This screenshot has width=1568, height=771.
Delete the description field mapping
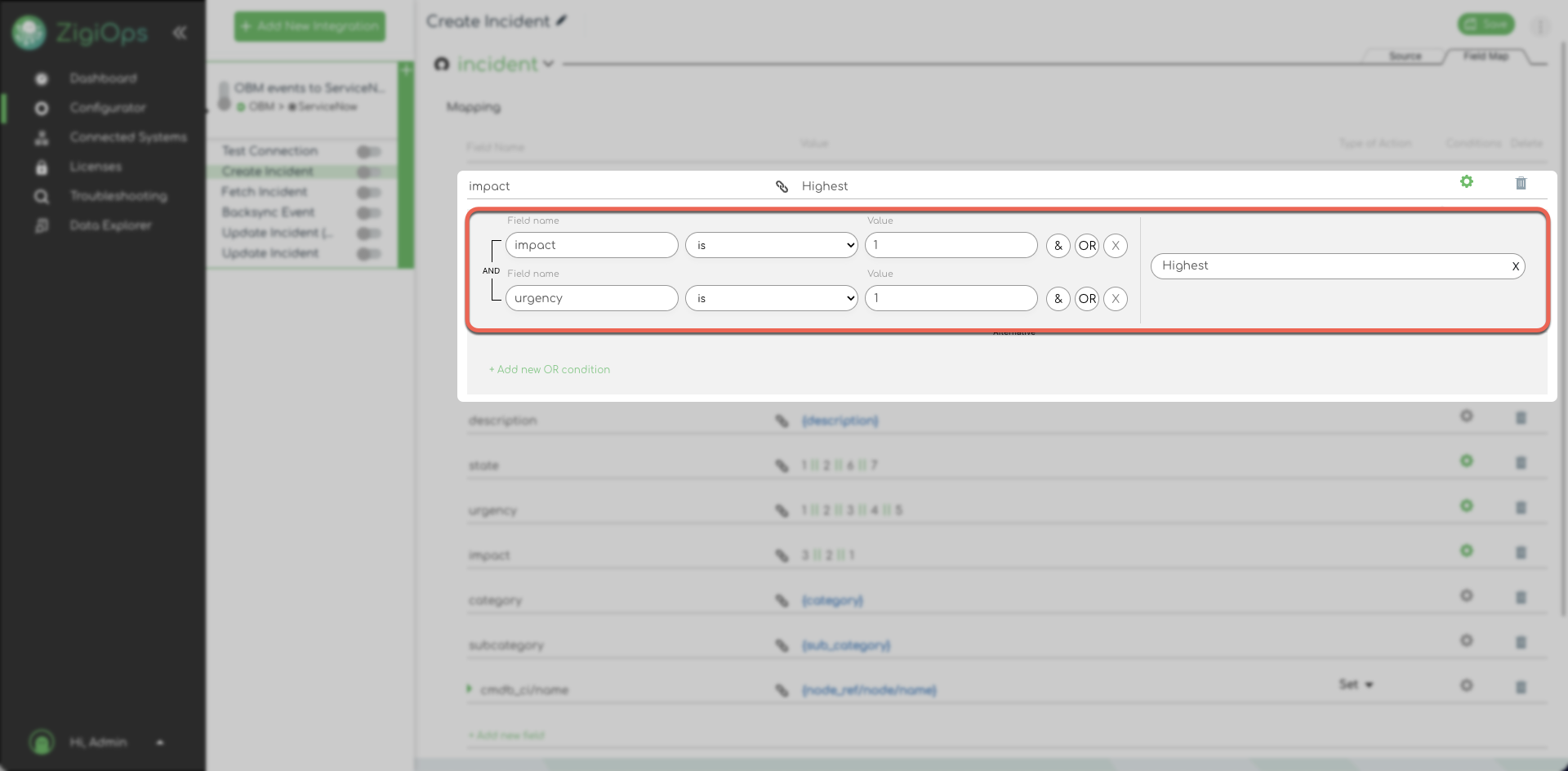(1521, 418)
